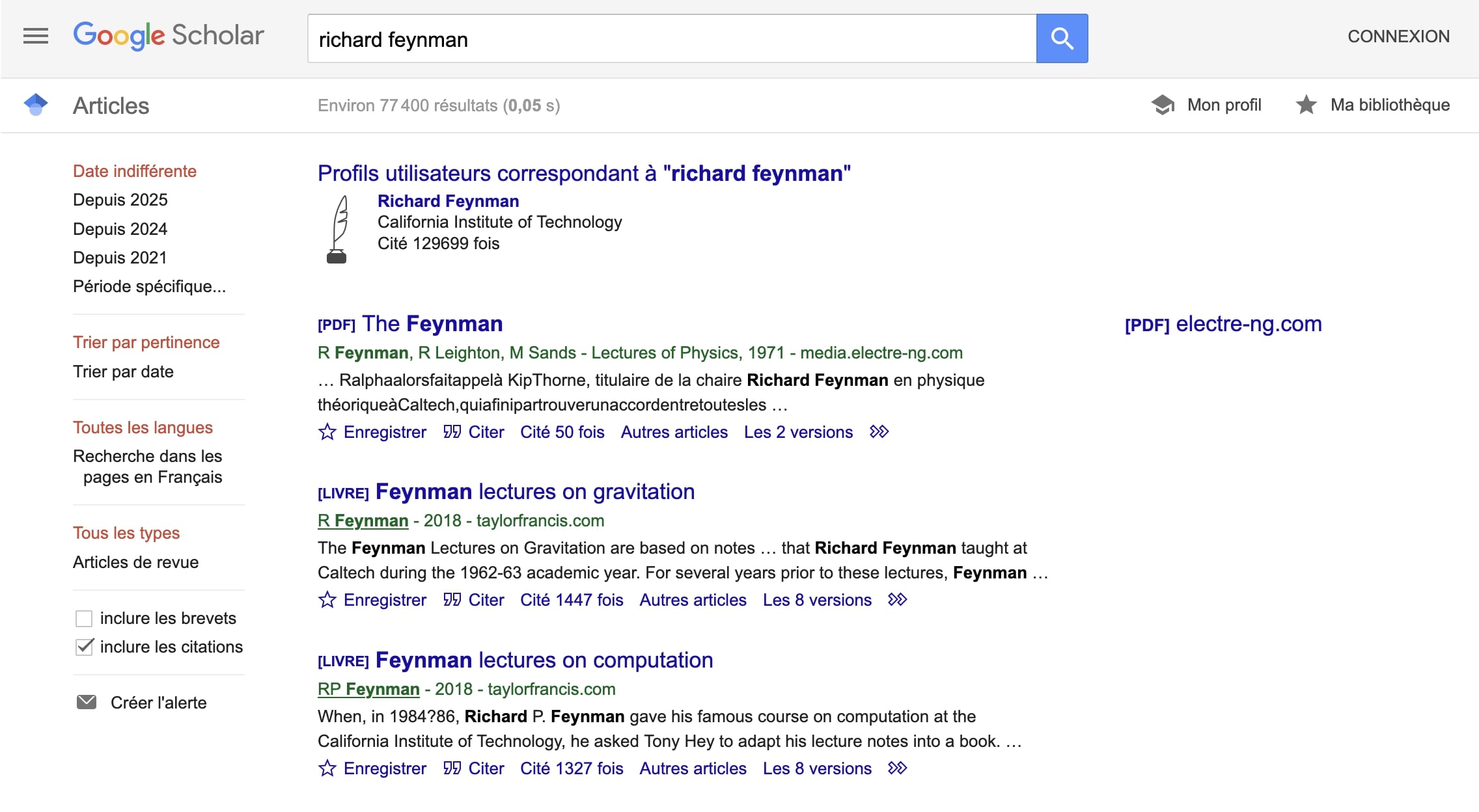Click the star icon beside Ma bibliothèque
This screenshot has width=1479, height=812.
coord(1306,105)
